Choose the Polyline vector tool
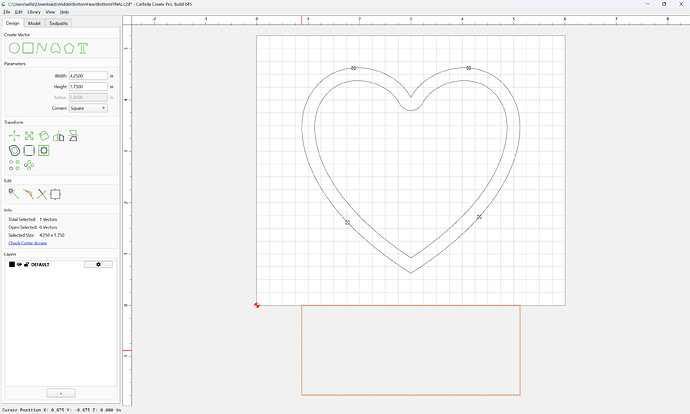This screenshot has width=690, height=414. [x=41, y=48]
